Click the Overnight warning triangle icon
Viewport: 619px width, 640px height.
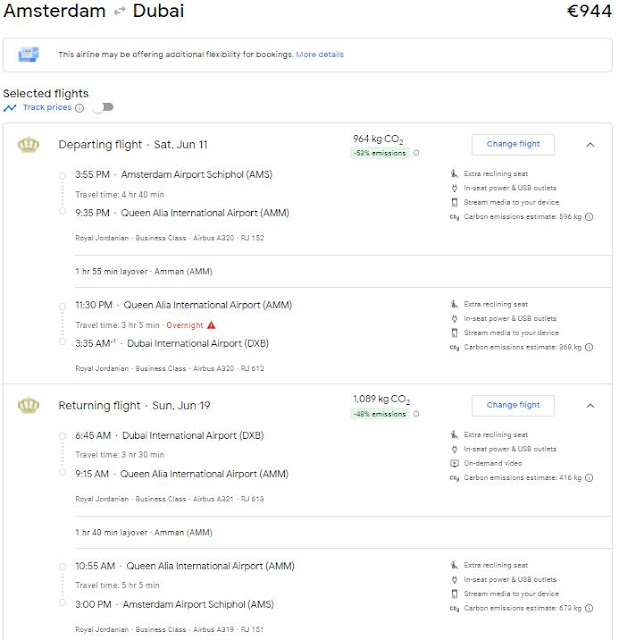(211, 325)
